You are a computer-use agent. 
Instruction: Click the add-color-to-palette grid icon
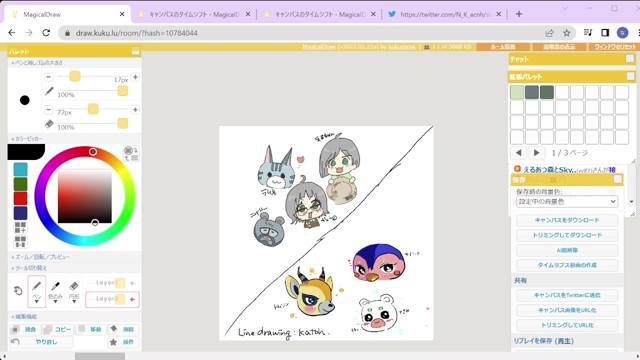point(20,227)
